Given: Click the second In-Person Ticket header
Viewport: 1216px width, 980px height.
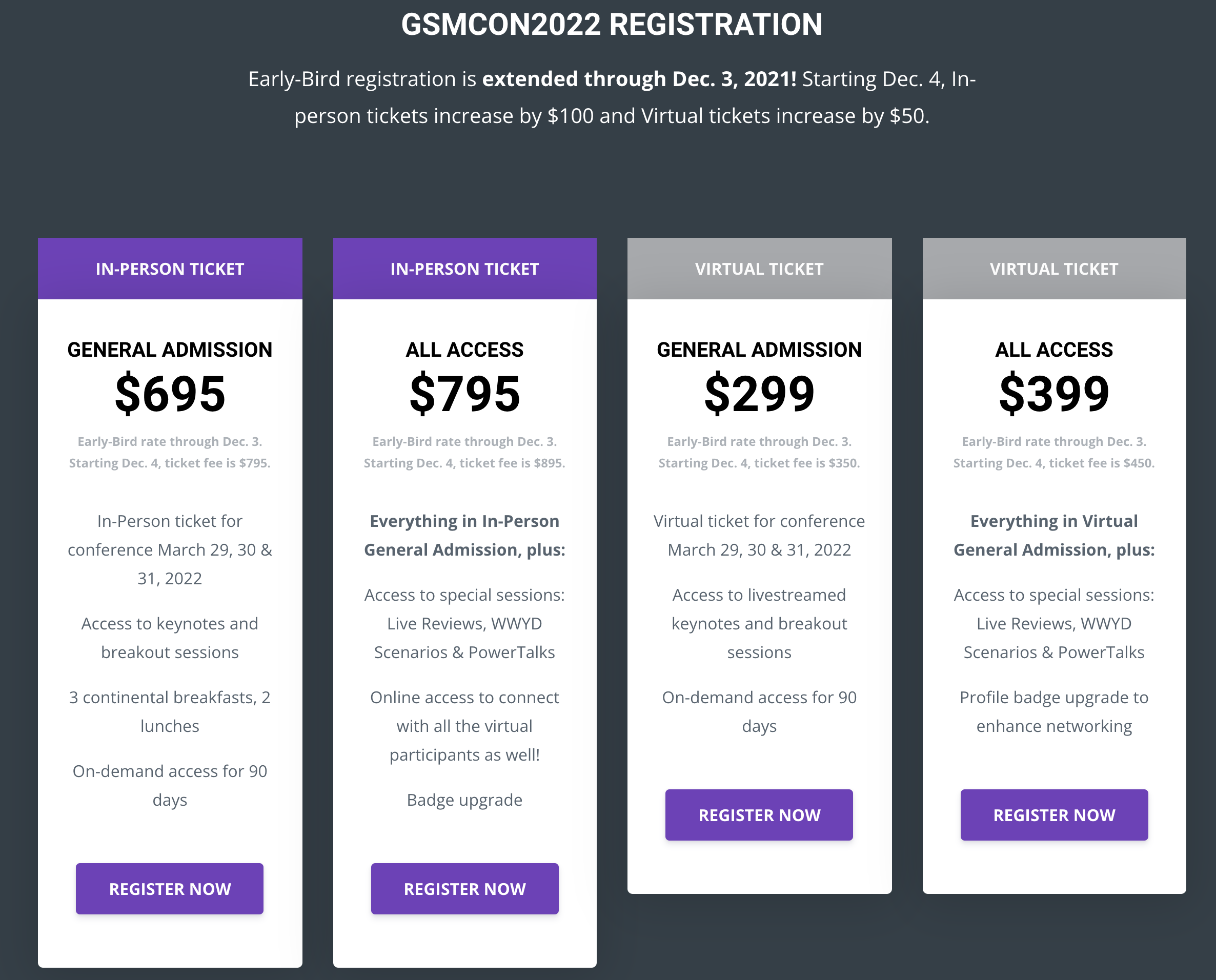Looking at the screenshot, I should [x=464, y=269].
